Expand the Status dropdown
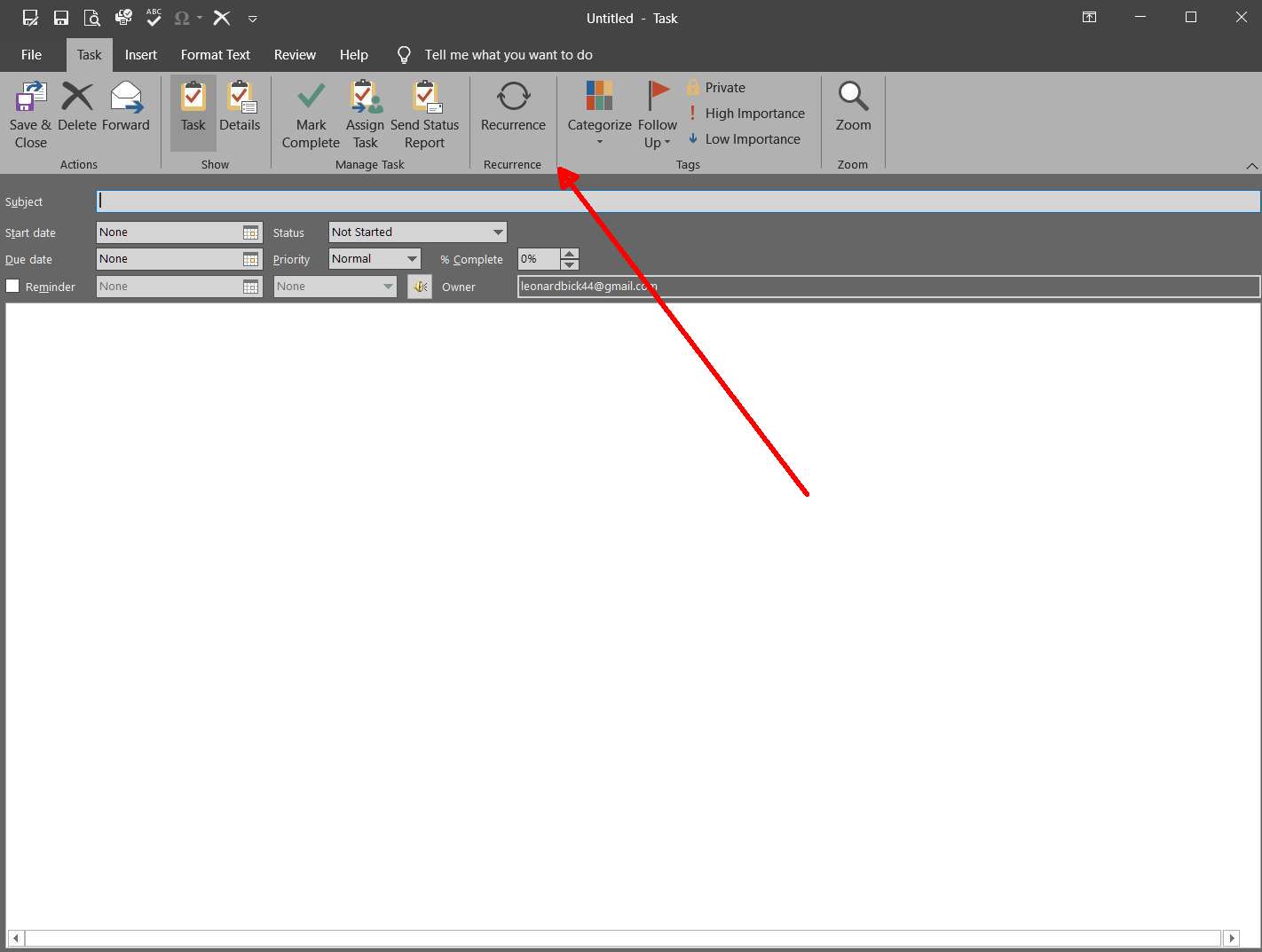Image resolution: width=1262 pixels, height=952 pixels. (x=498, y=232)
